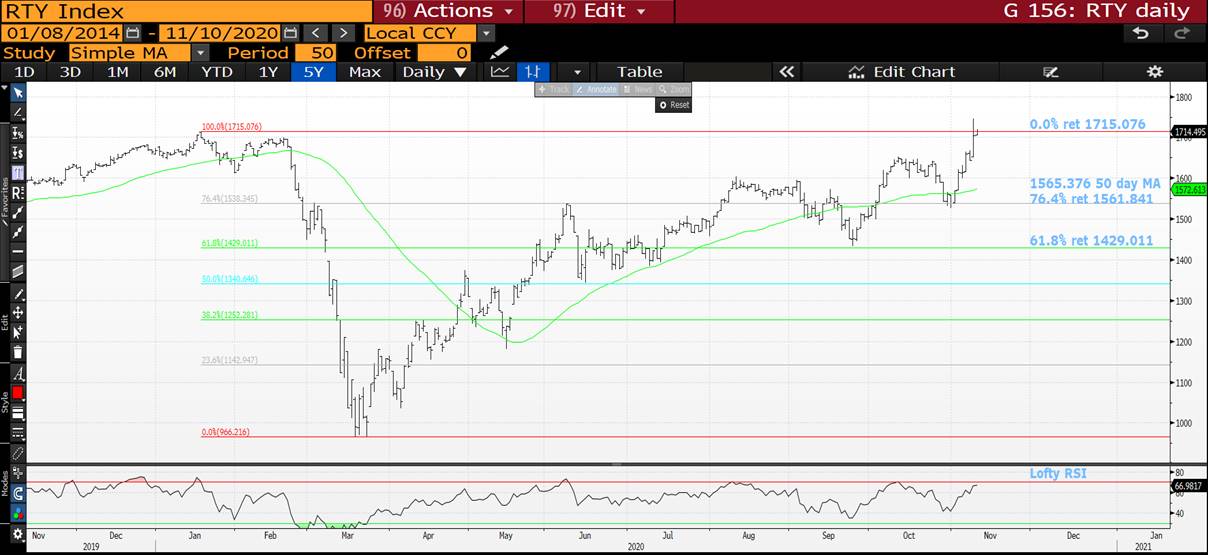Toggle the bar chart type button

point(534,72)
